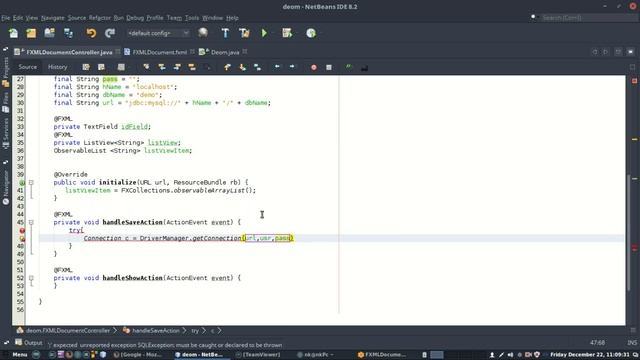Click the editor vertical scrollbar
Image resolution: width=640 pixels, height=360 pixels.
[x=629, y=233]
